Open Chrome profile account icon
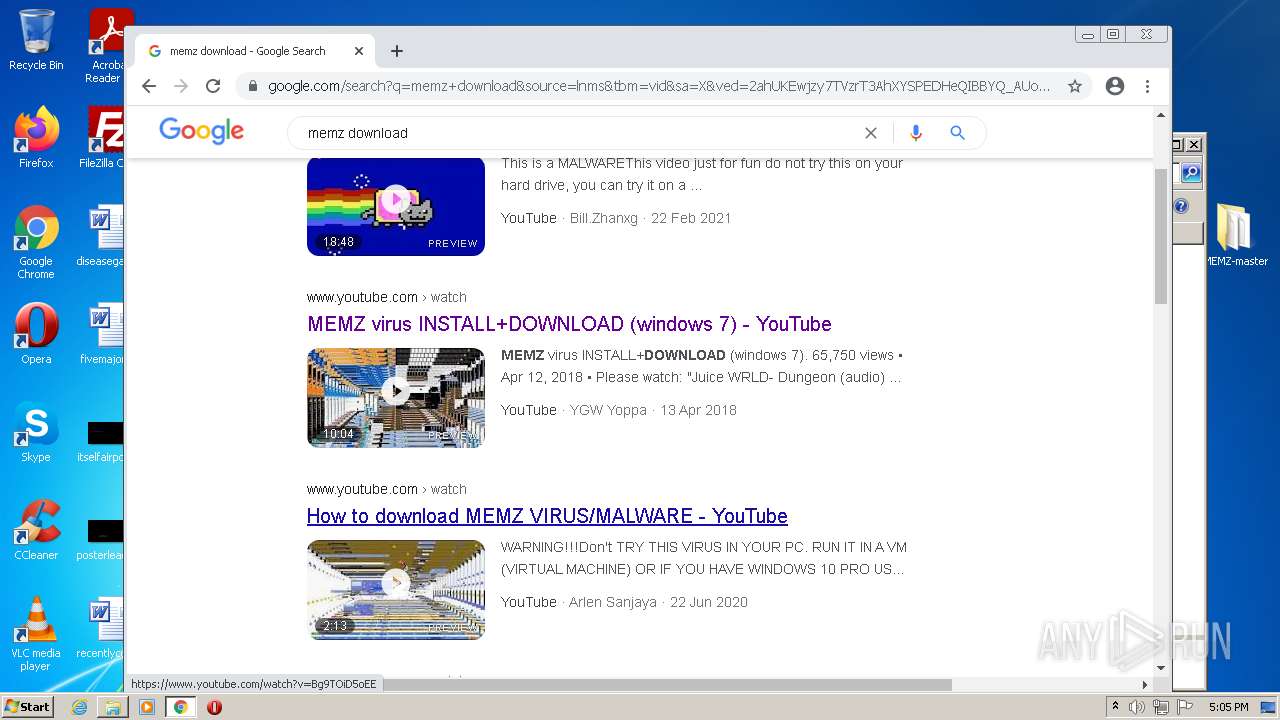1280x720 pixels. tap(1115, 86)
